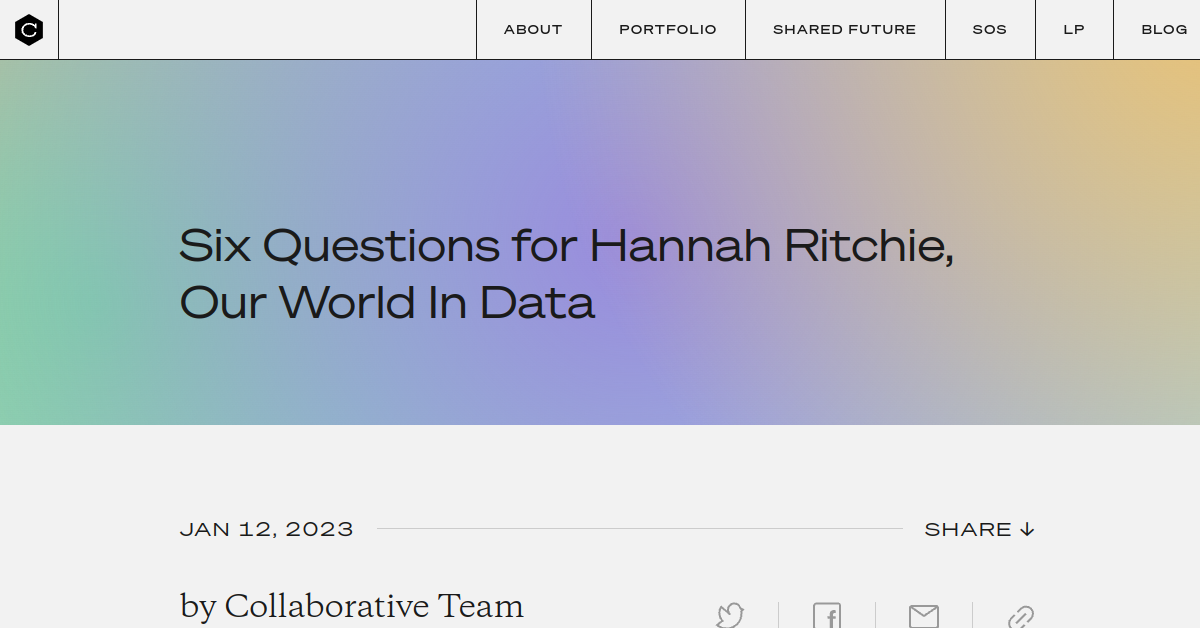Screen dimensions: 1200x628
Task: Navigate to the SOS page
Action: 990,30
